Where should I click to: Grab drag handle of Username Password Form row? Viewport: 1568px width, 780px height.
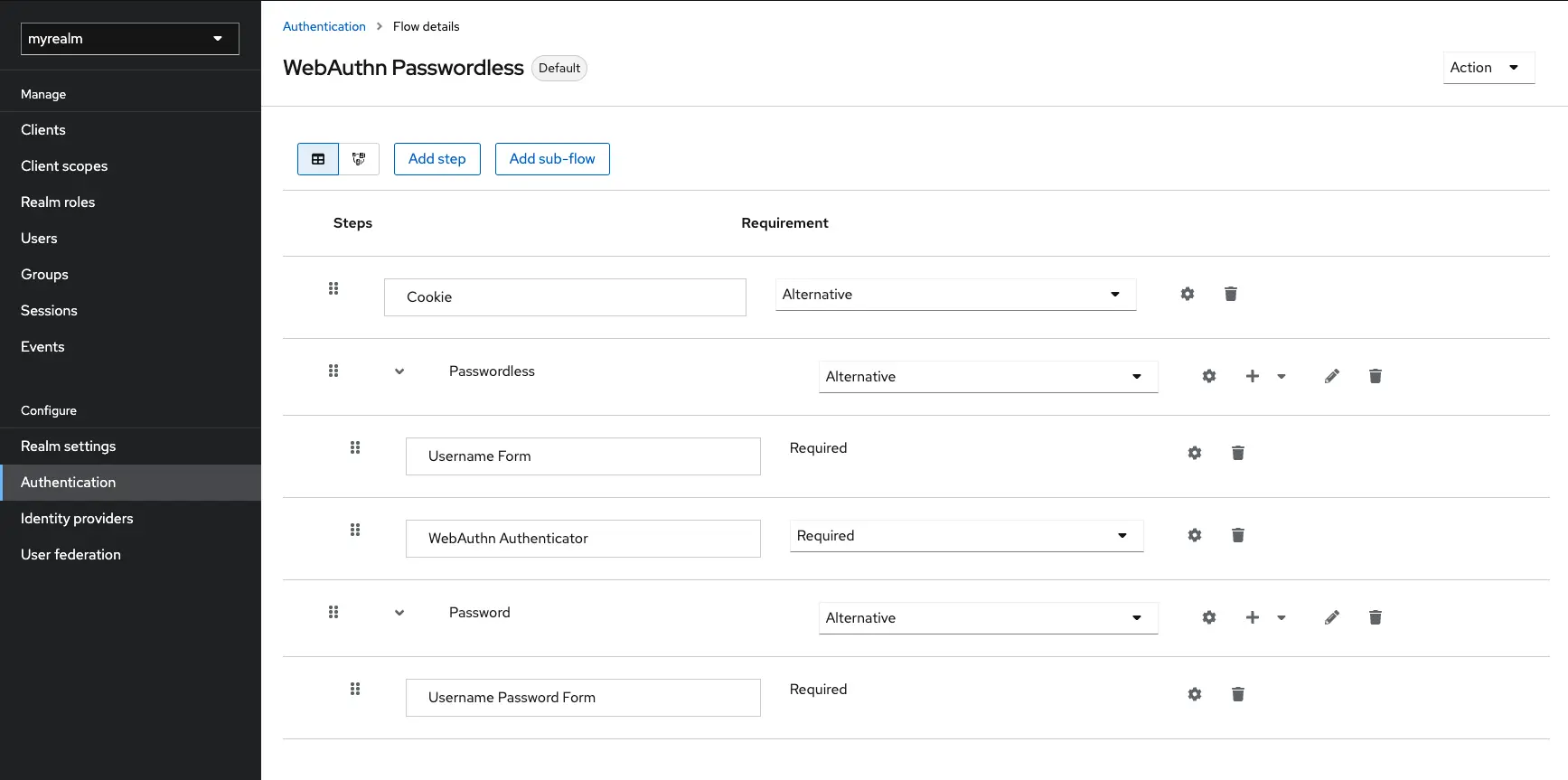click(x=355, y=689)
